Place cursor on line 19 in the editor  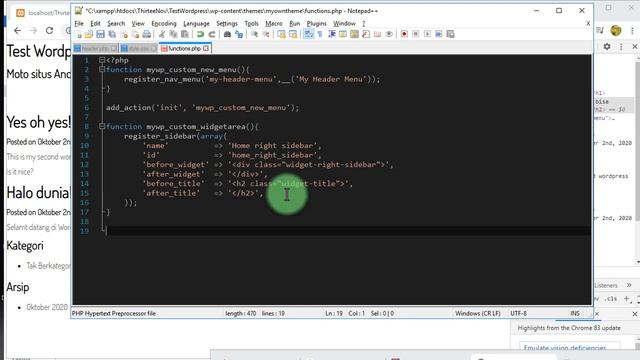tap(347, 231)
